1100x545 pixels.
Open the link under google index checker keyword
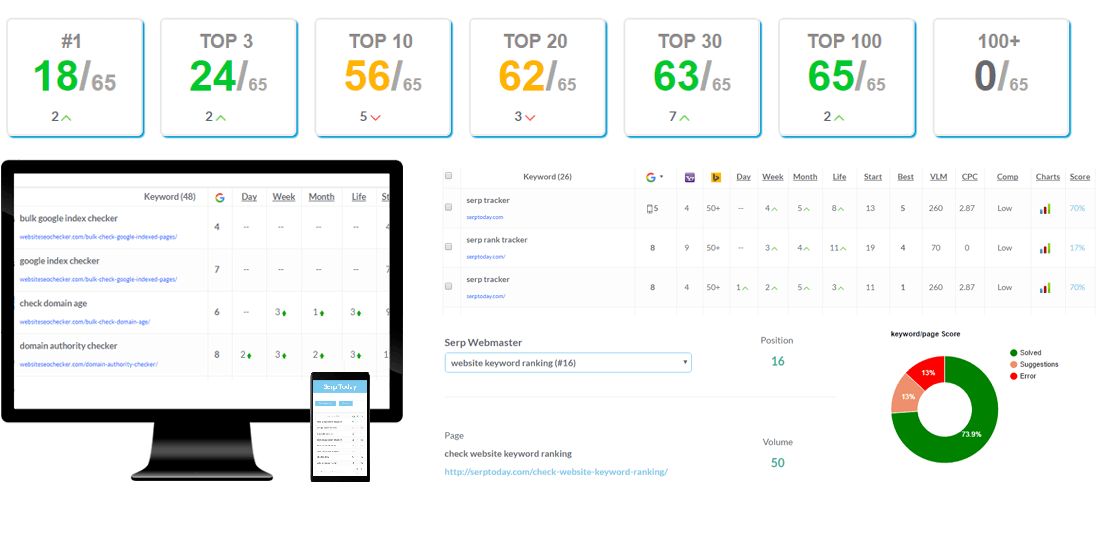(98, 279)
